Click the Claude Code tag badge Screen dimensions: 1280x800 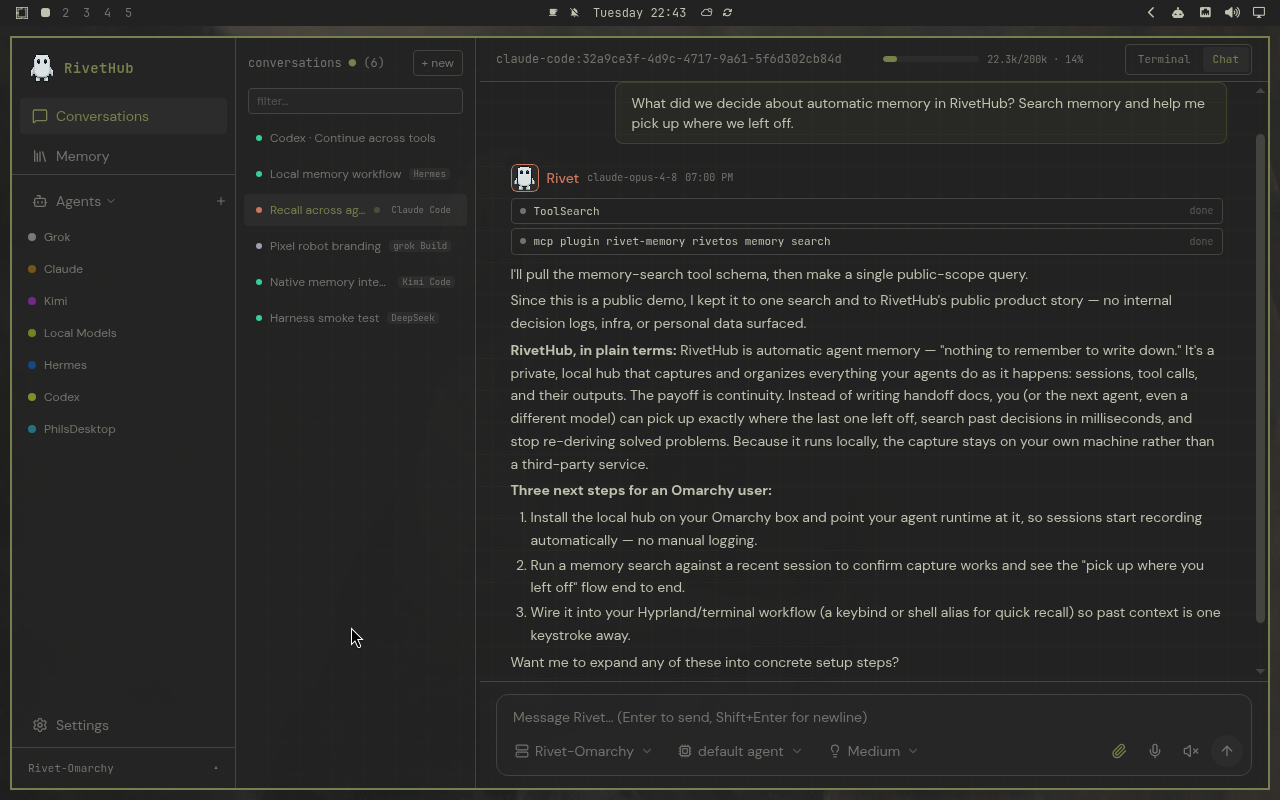click(421, 210)
